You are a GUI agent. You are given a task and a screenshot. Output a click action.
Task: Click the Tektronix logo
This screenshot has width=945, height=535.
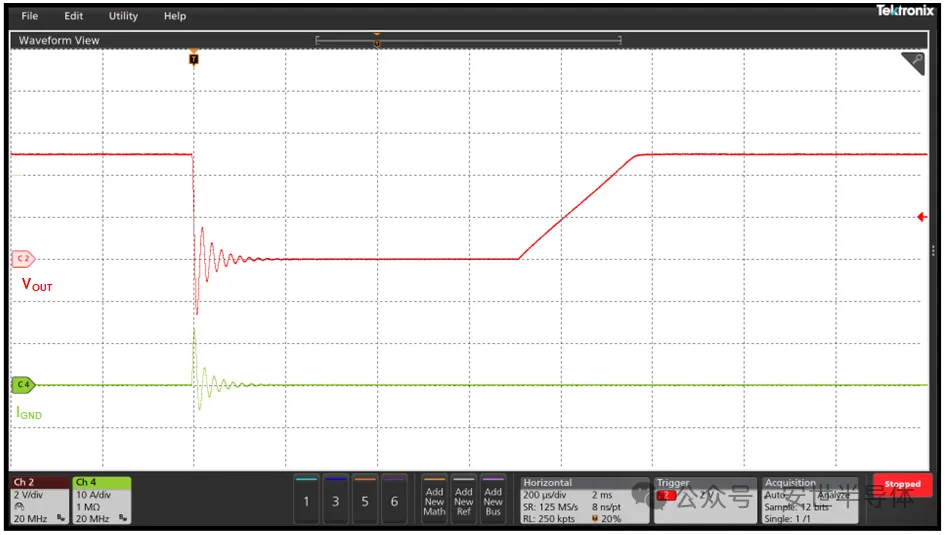pyautogui.click(x=905, y=11)
